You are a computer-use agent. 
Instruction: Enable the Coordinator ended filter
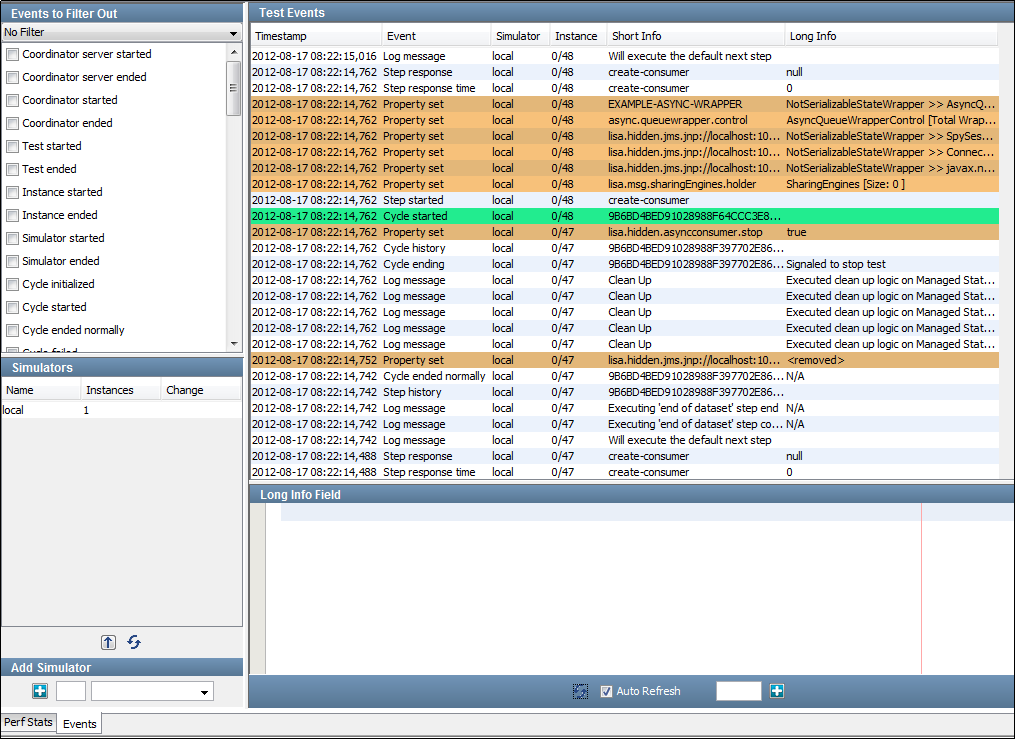[12, 124]
